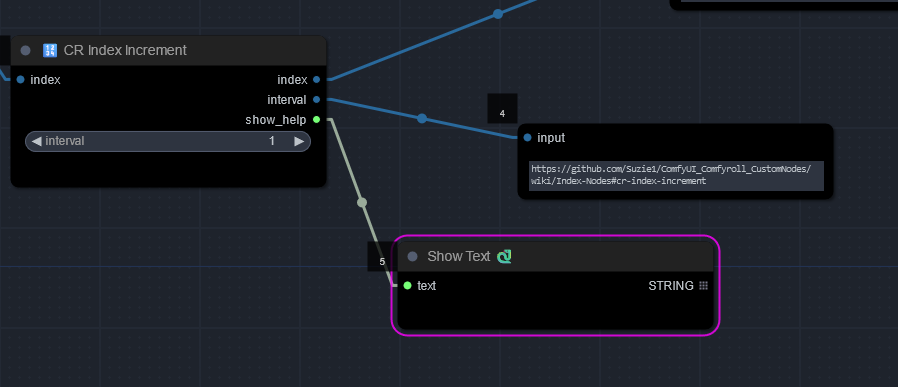
Task: Select the blue input socket of the URL node
Action: point(527,137)
